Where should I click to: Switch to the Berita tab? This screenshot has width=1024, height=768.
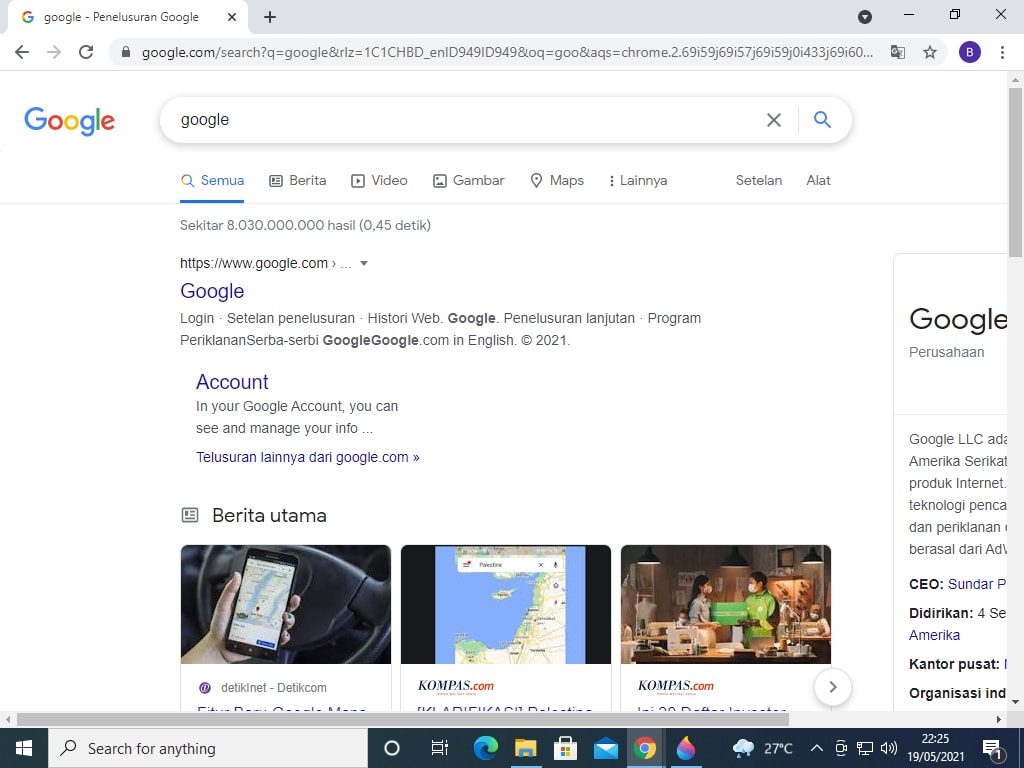(x=298, y=181)
